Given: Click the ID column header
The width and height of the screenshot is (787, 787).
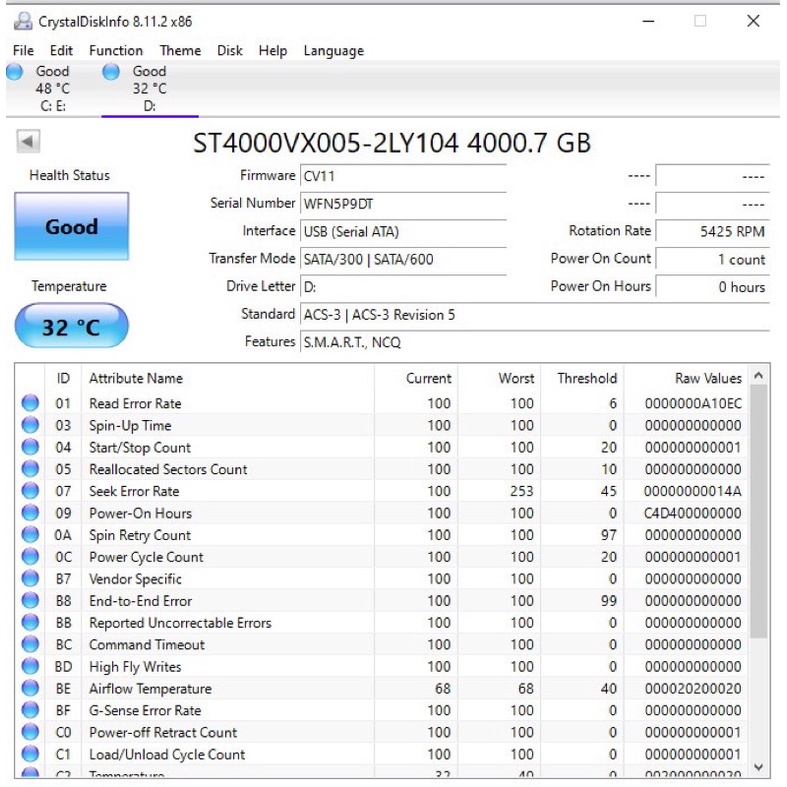Looking at the screenshot, I should [x=63, y=378].
